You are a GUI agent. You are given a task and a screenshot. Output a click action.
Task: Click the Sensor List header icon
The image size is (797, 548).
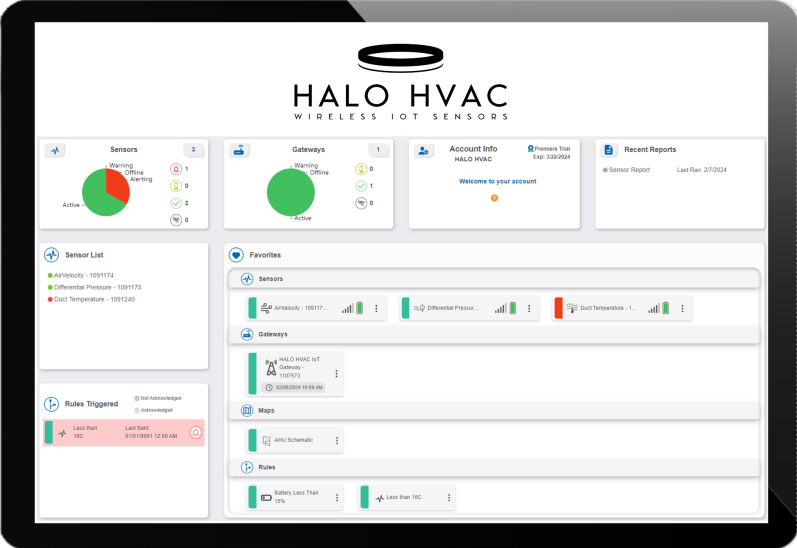[51, 255]
